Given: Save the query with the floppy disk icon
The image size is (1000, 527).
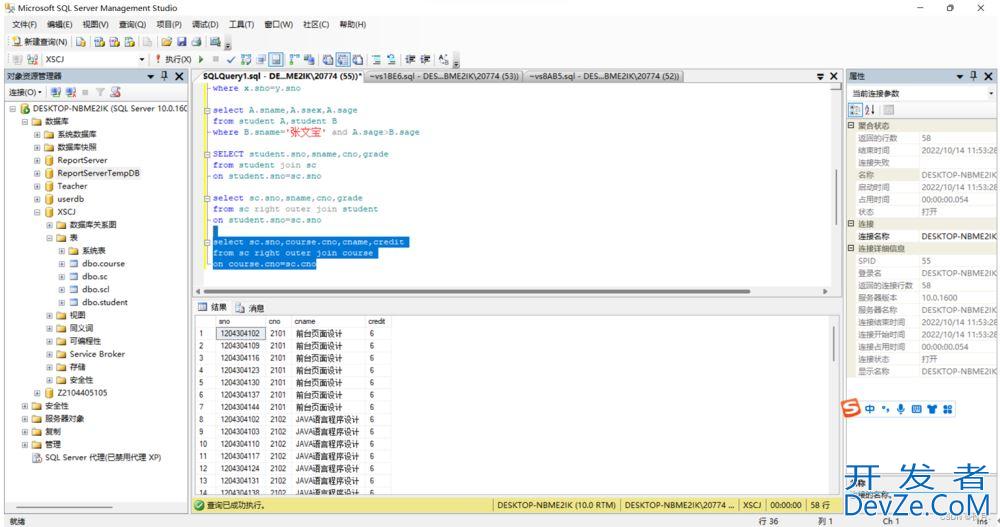Looking at the screenshot, I should tap(182, 41).
